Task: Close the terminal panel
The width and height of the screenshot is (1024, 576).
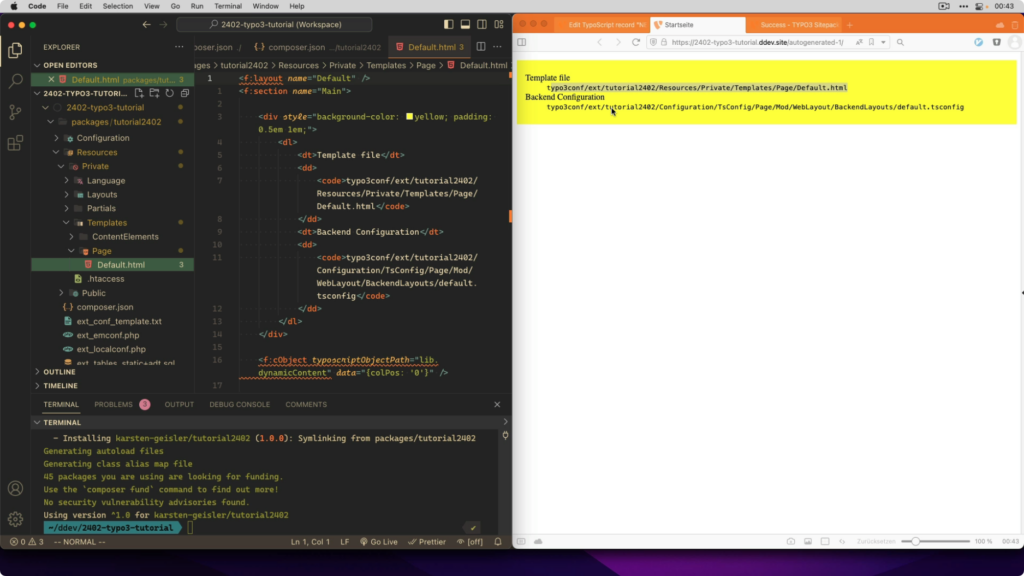Action: click(x=497, y=404)
